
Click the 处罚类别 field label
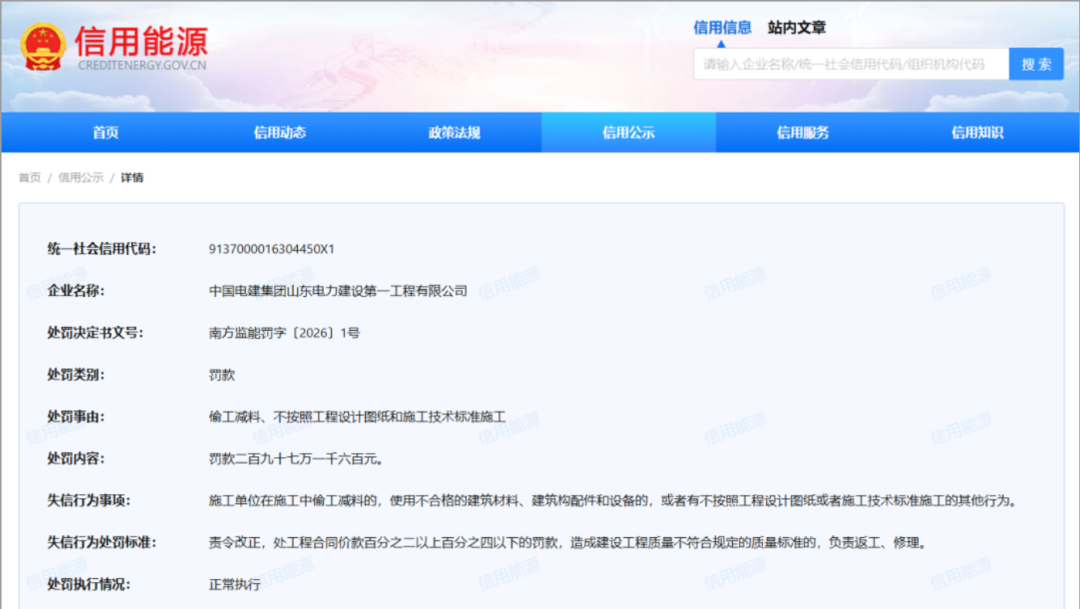(x=76, y=375)
